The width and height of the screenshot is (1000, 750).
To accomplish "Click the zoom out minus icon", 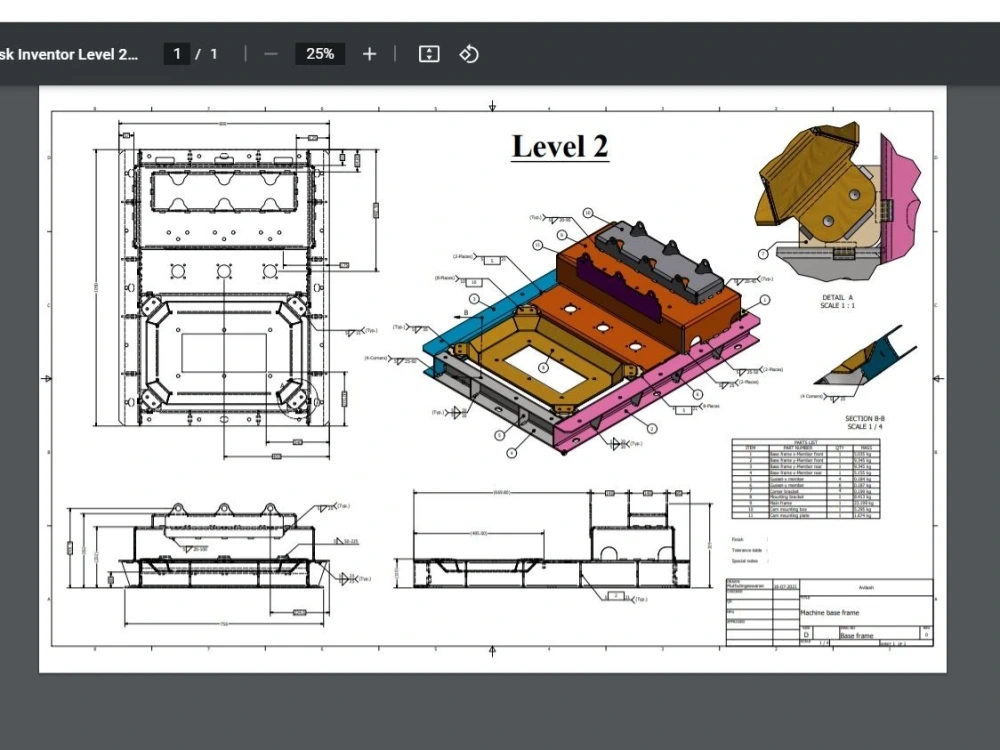I will pos(269,53).
